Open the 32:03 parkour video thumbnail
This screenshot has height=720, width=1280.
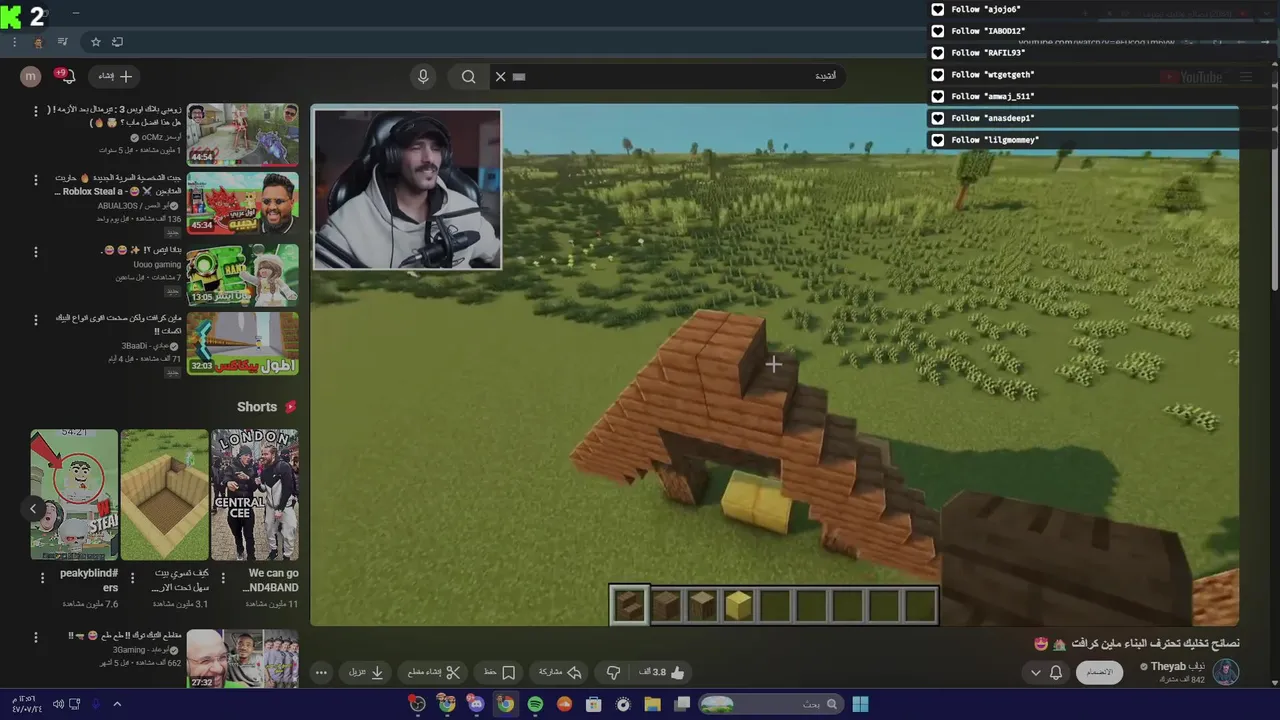242,343
